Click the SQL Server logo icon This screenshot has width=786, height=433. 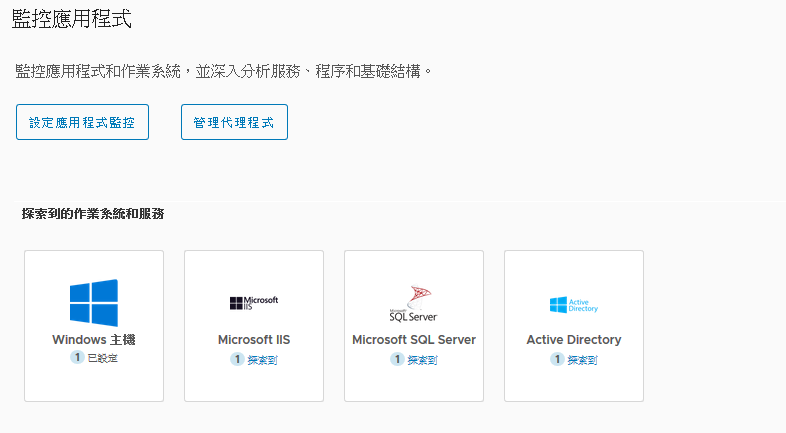[414, 304]
